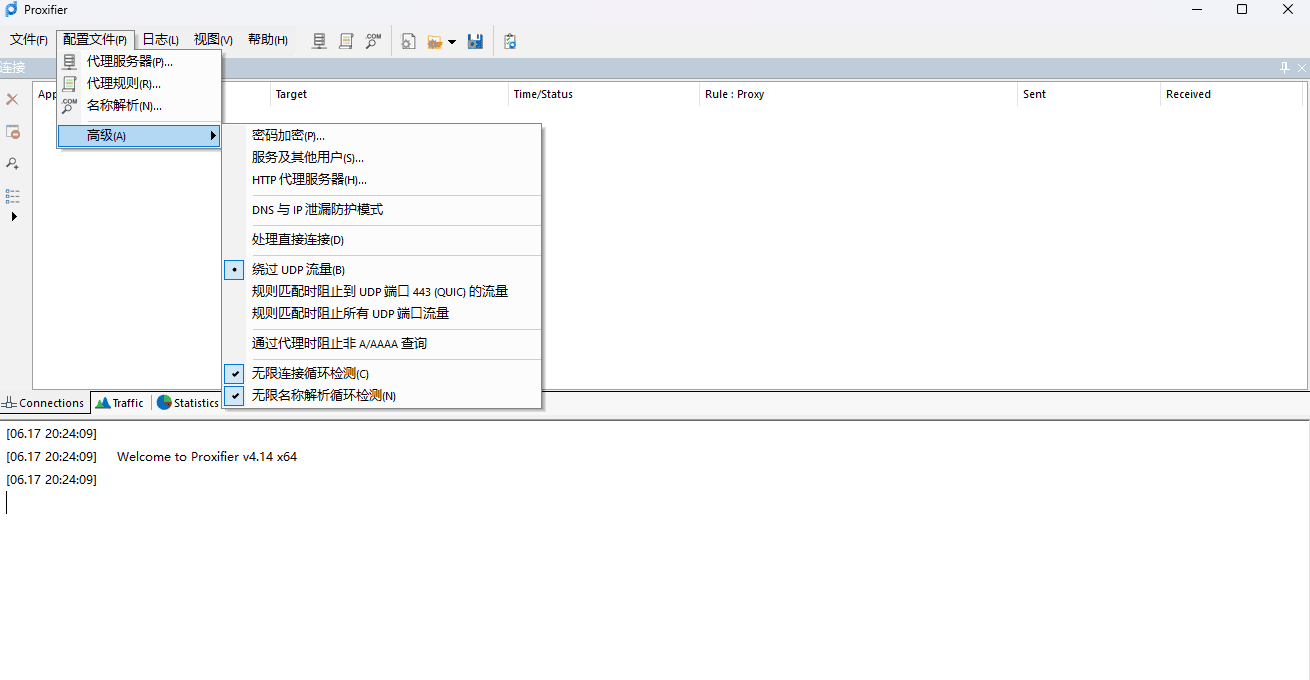Open the 视图(V) menu
The width and height of the screenshot is (1310, 680).
213,40
